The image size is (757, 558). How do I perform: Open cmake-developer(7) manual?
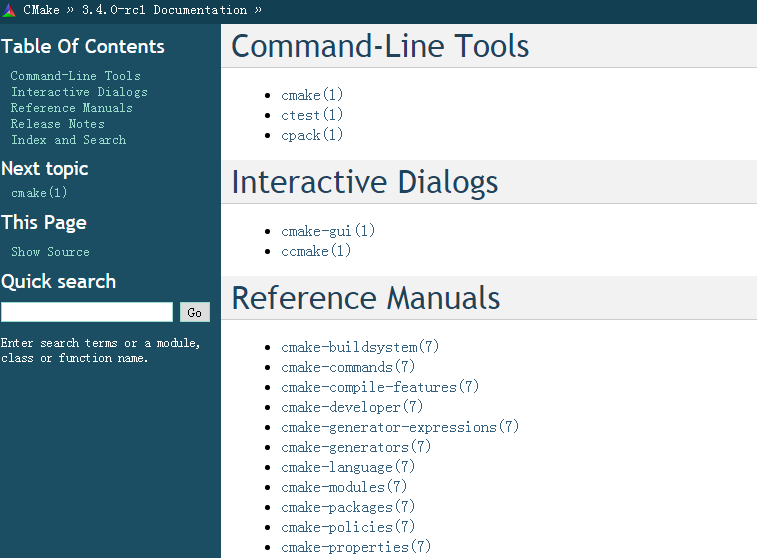tap(352, 407)
